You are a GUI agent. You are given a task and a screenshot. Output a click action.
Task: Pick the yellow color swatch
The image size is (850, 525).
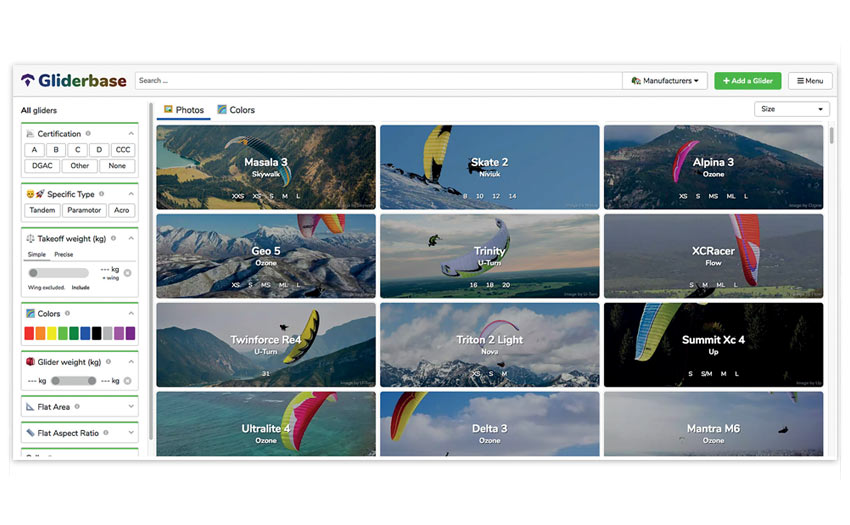tap(51, 333)
